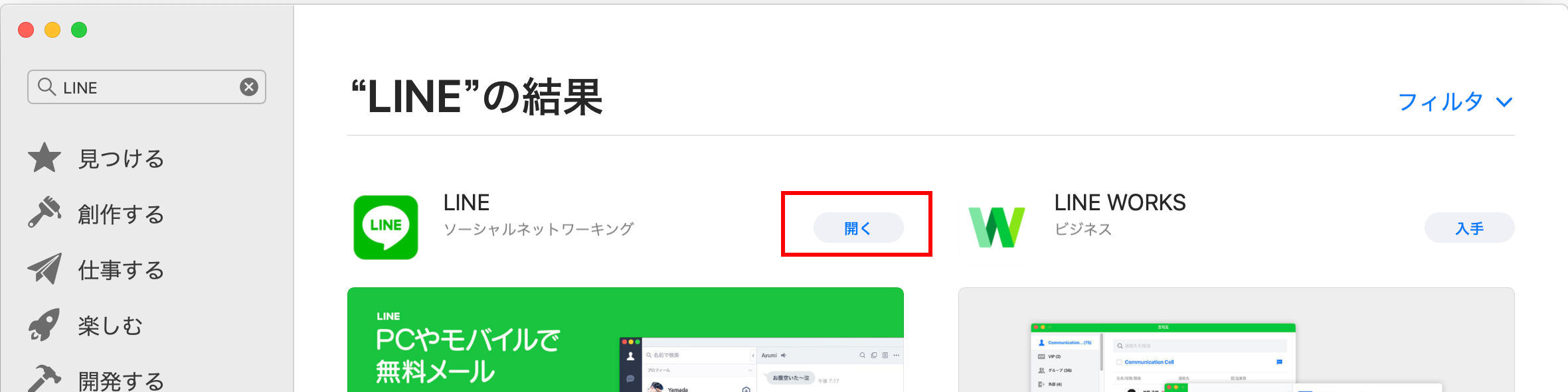
Task: Open the green LINE promo screenshot
Action: tap(626, 340)
